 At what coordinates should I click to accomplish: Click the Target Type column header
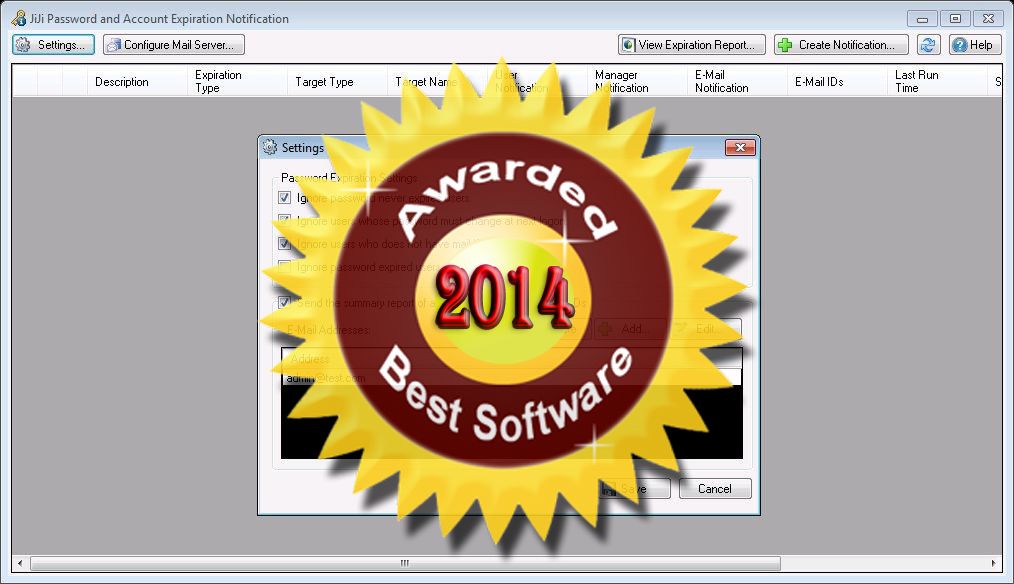click(338, 81)
